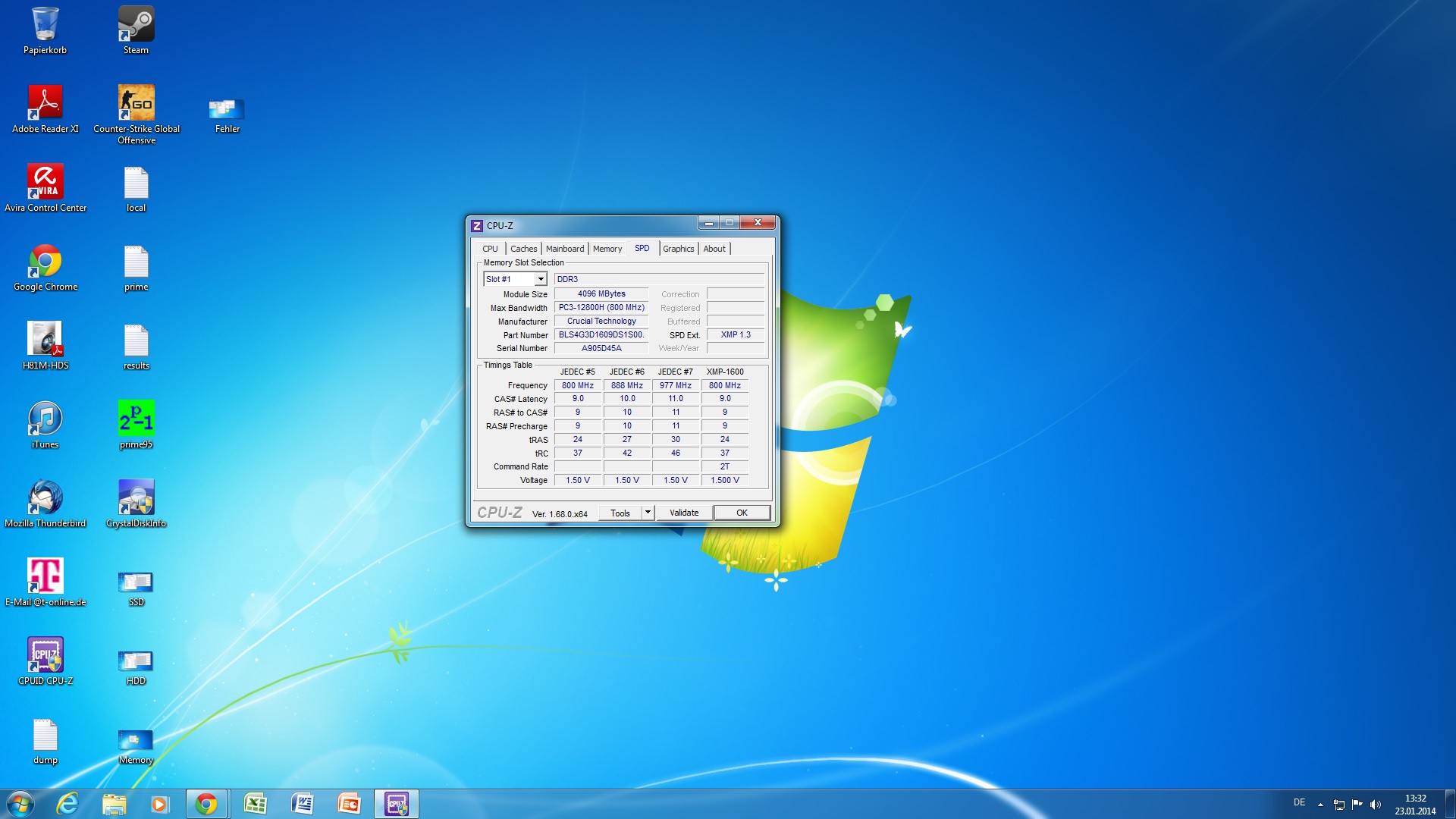Open the Slot #1 memory slot dropdown

click(x=541, y=279)
